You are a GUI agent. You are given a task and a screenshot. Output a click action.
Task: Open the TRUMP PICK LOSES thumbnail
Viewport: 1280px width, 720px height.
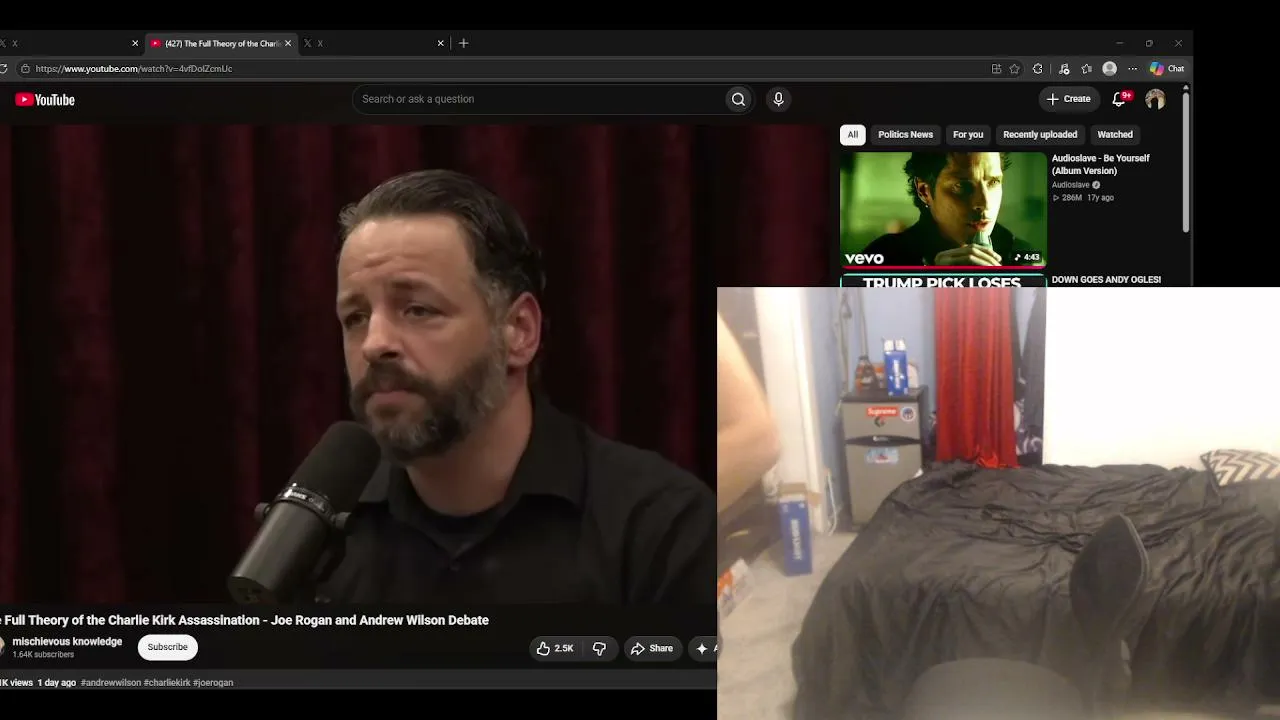coord(943,282)
